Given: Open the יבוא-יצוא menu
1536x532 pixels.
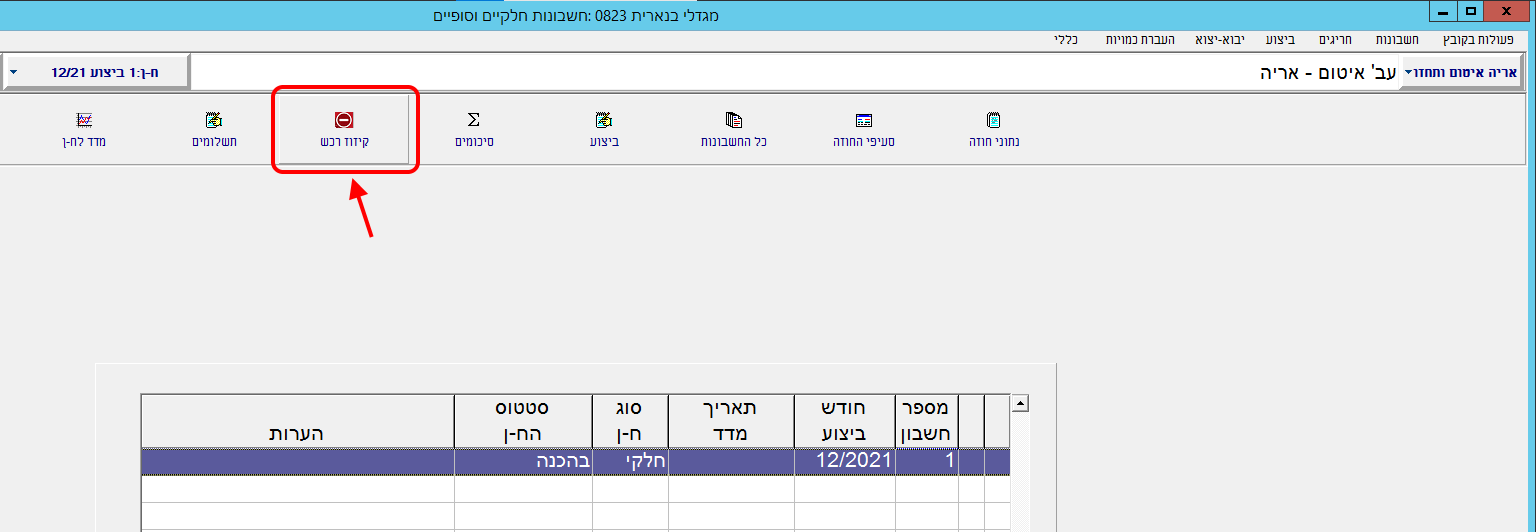Looking at the screenshot, I should pos(1219,40).
